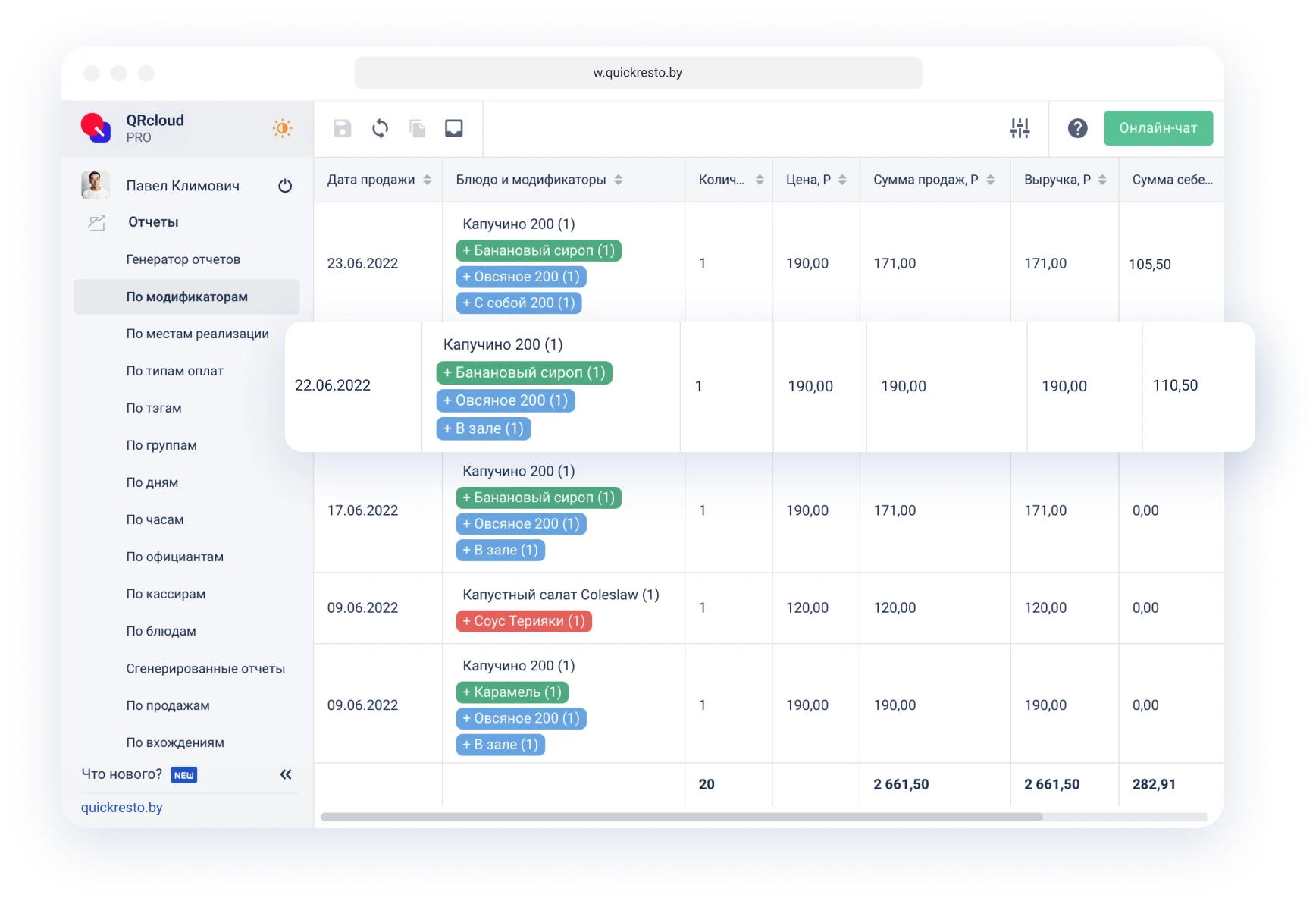Click the QRcloud logo icon

(96, 127)
